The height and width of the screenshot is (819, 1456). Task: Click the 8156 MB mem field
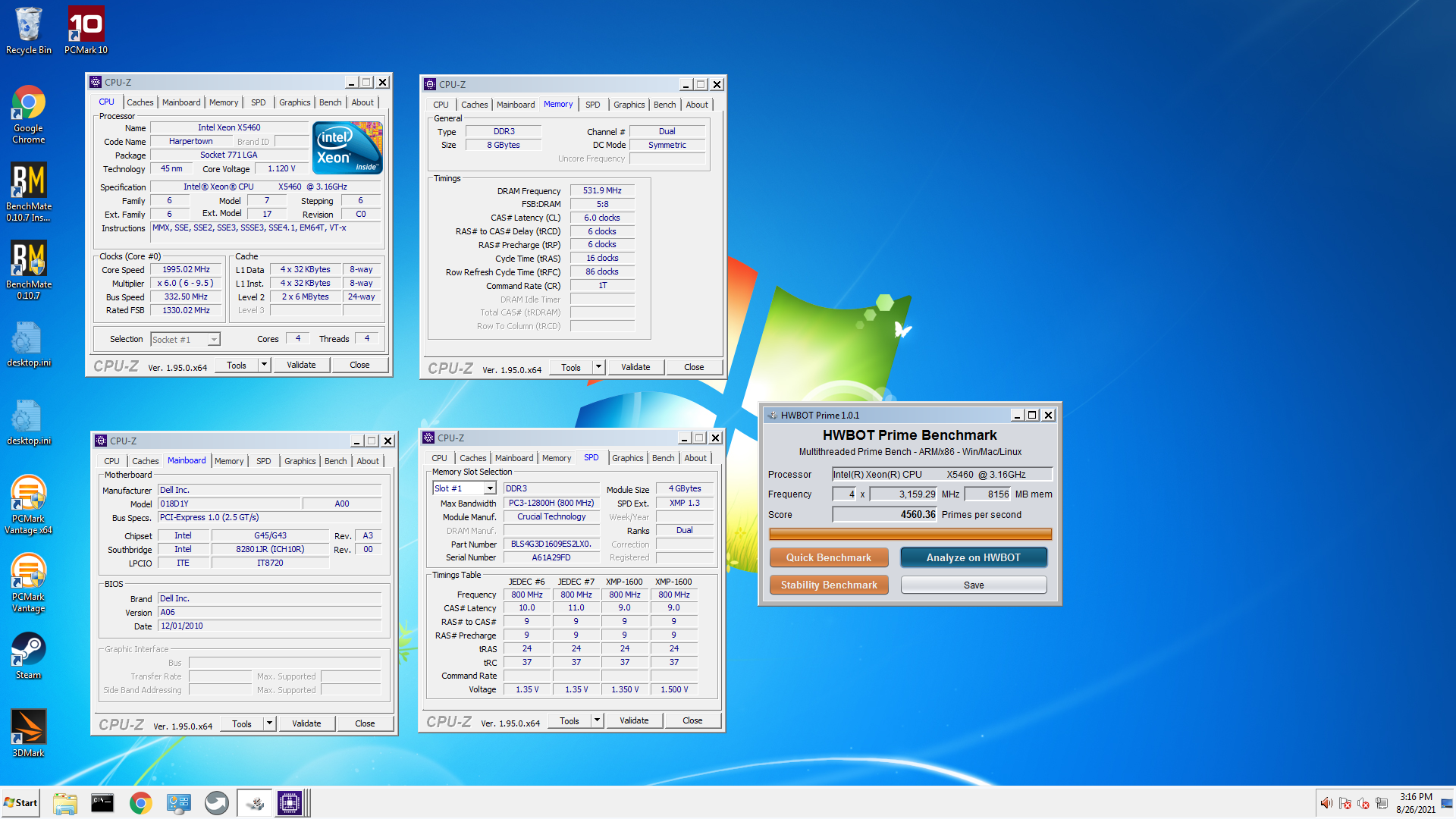(x=989, y=494)
